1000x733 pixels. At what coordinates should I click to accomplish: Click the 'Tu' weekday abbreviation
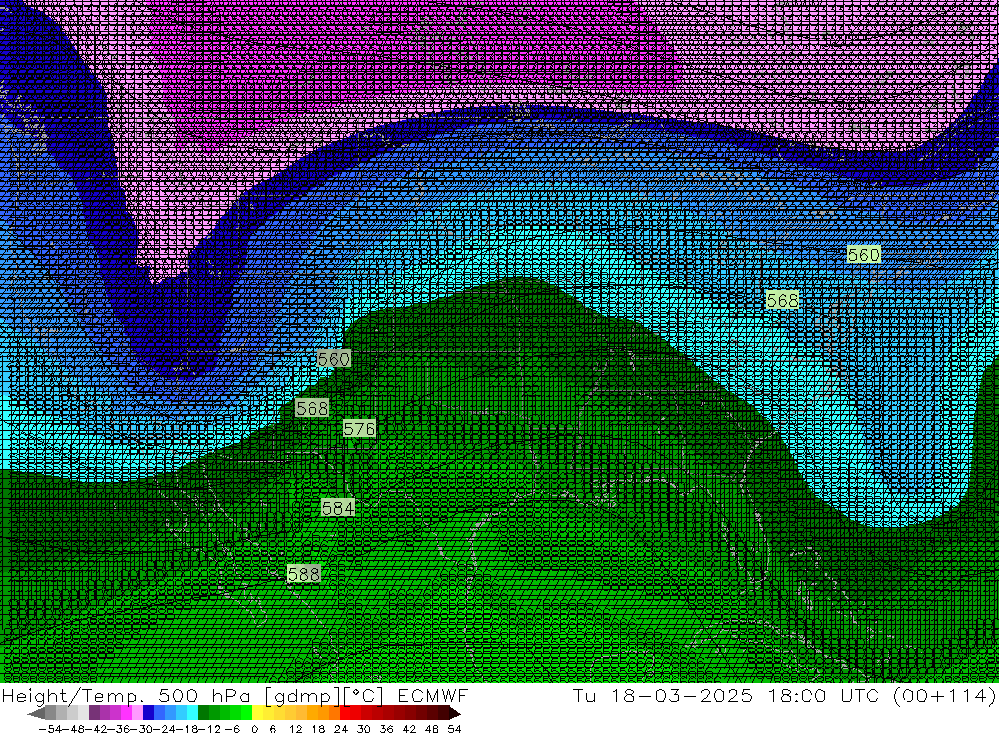(584, 696)
